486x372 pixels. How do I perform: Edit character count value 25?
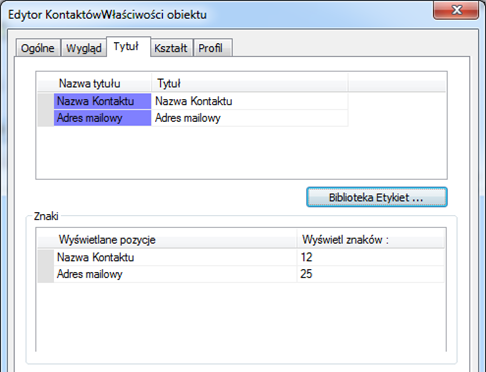(371, 274)
